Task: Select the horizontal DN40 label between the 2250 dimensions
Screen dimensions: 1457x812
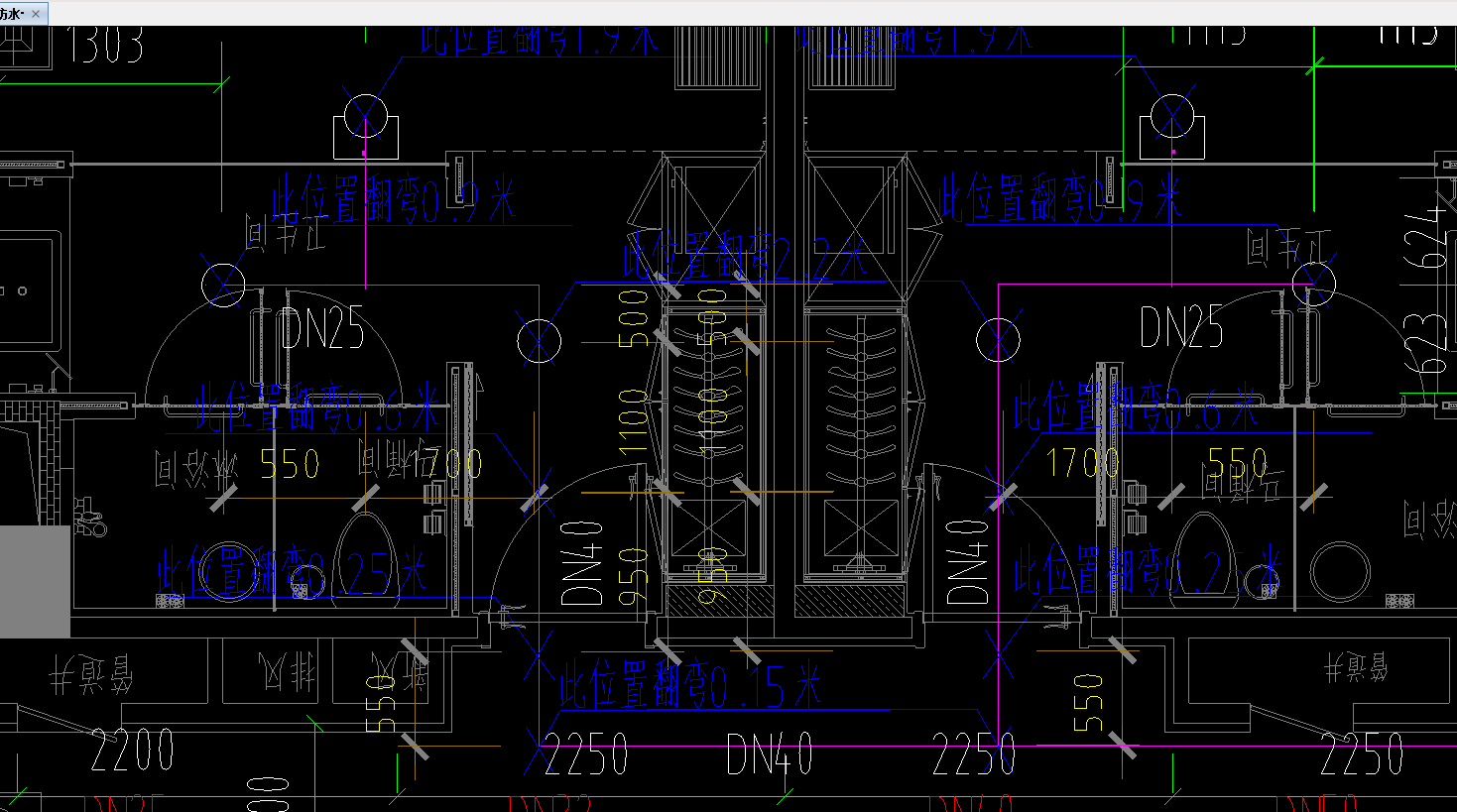Action: coord(770,754)
